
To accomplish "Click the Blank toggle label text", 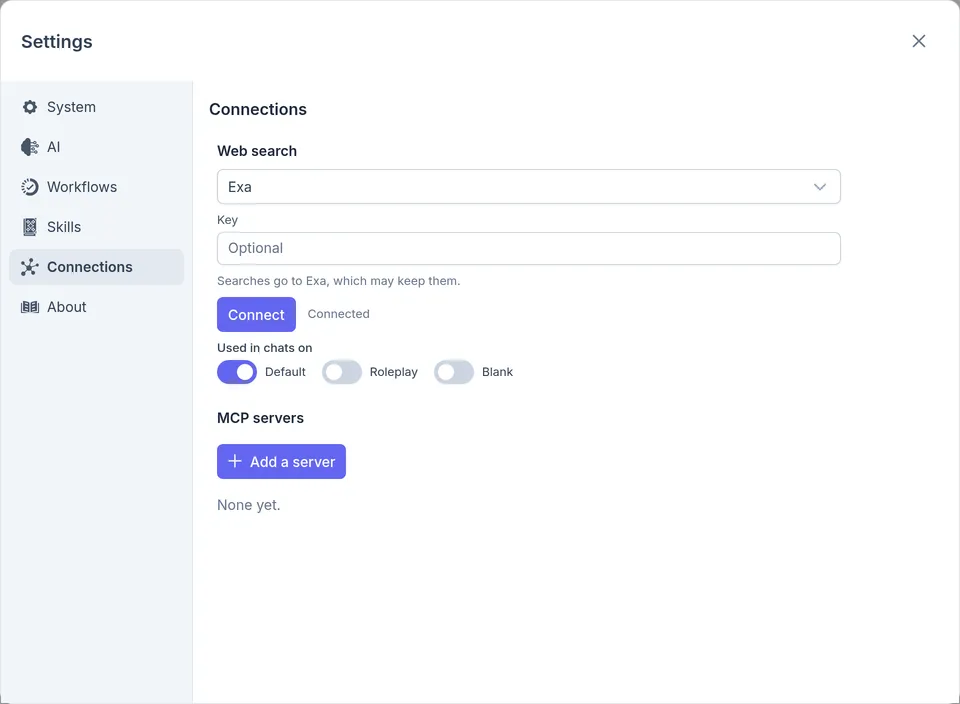I will (497, 372).
